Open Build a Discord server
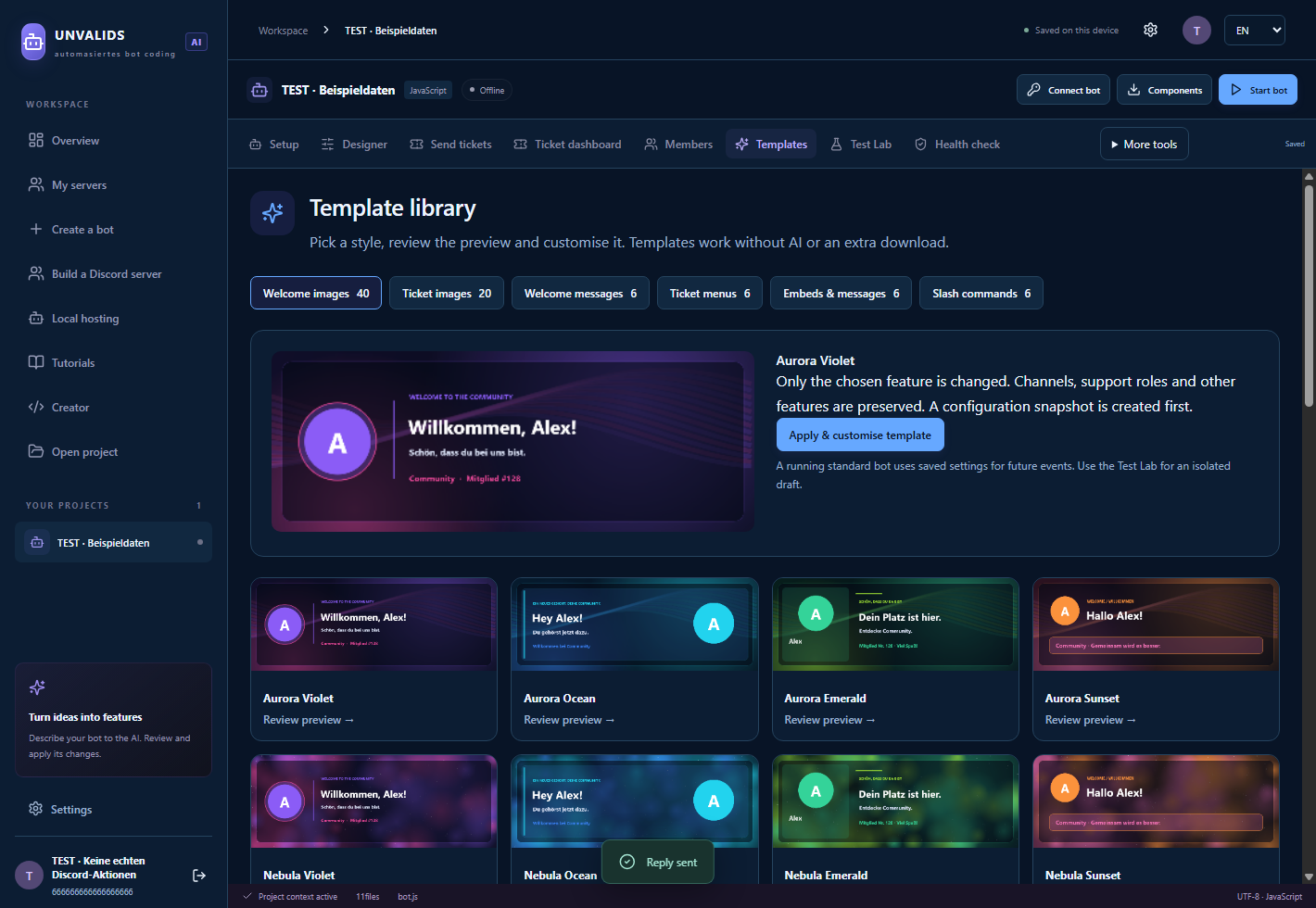Screen dimensions: 1316x908 tap(113, 274)
